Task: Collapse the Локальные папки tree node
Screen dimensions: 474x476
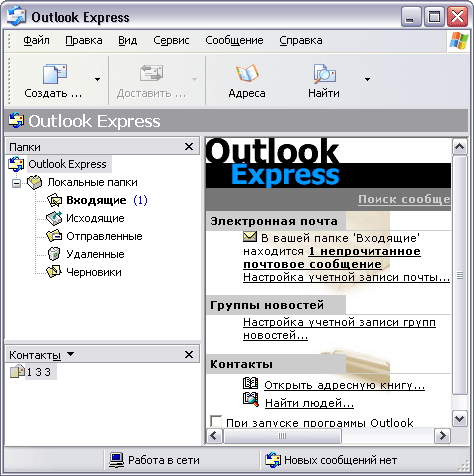Action: pos(16,183)
